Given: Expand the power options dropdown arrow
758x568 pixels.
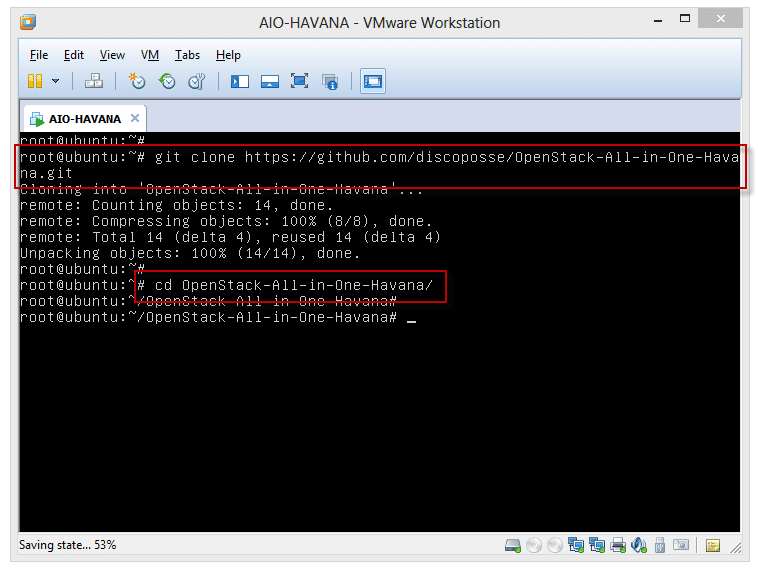Looking at the screenshot, I should click(x=55, y=81).
